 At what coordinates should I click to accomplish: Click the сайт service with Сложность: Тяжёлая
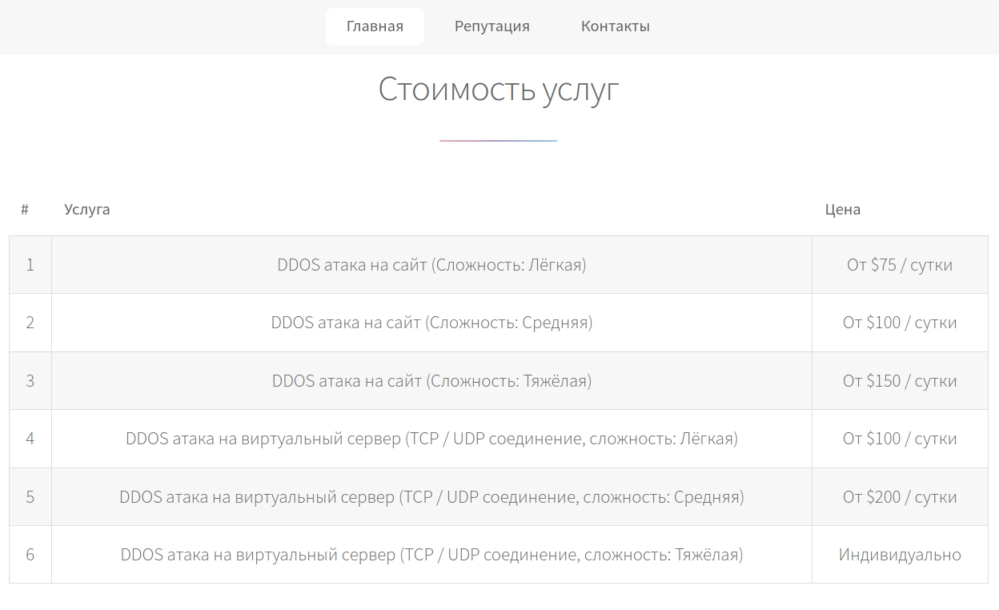coord(431,381)
